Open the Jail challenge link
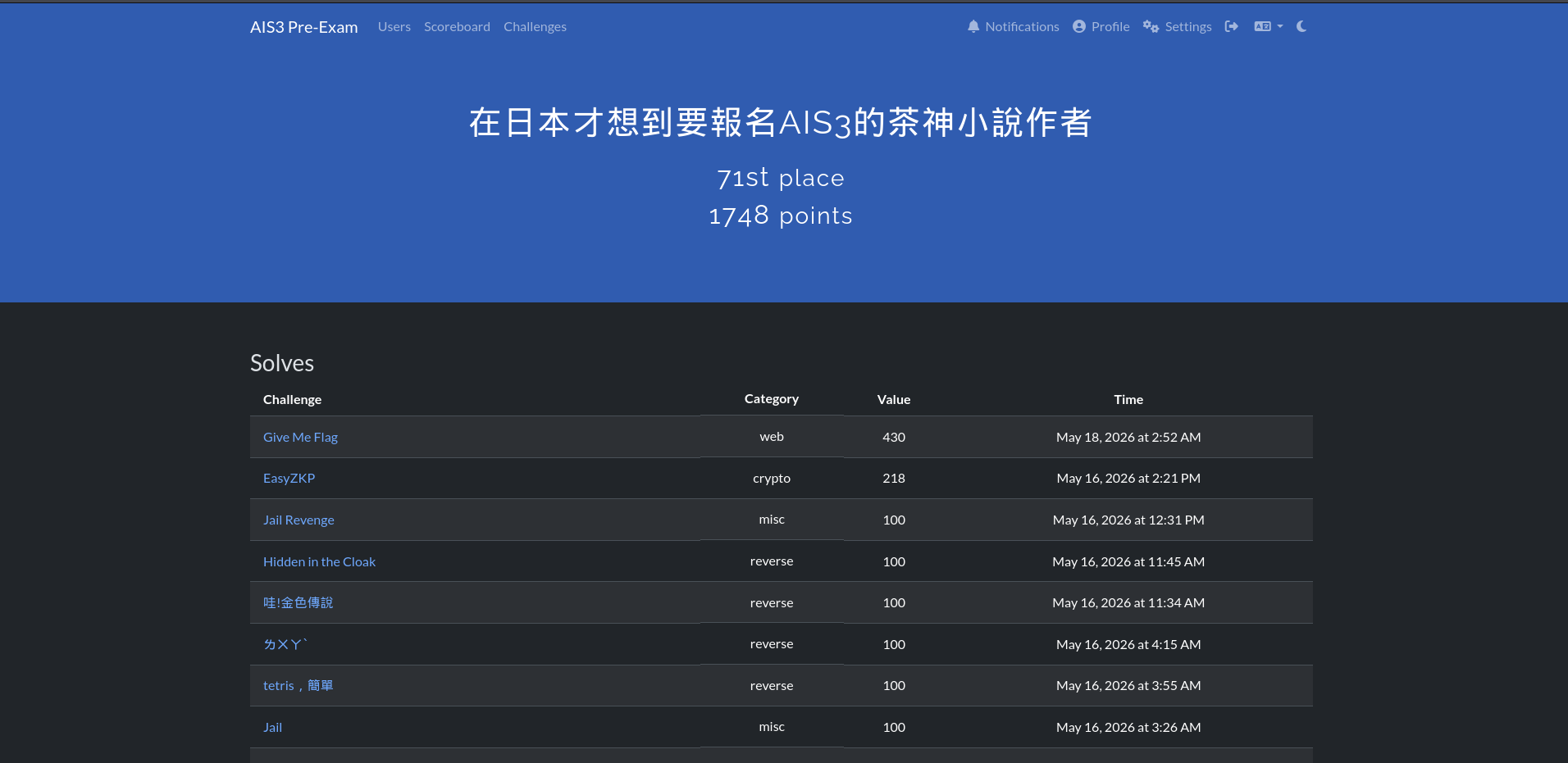This screenshot has height=763, width=1568. [x=272, y=728]
